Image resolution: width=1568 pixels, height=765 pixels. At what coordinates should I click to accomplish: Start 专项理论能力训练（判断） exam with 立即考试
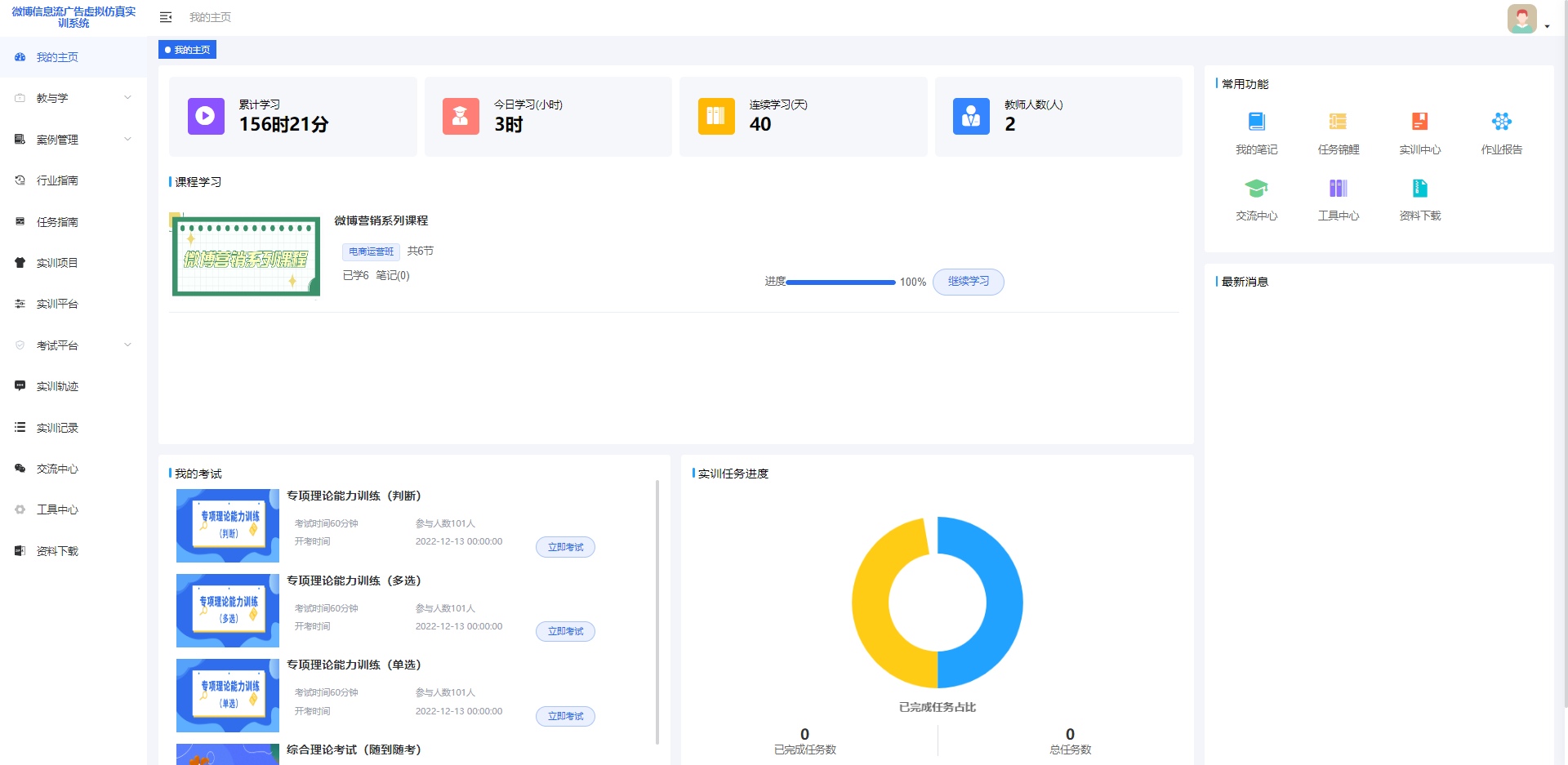pos(565,547)
